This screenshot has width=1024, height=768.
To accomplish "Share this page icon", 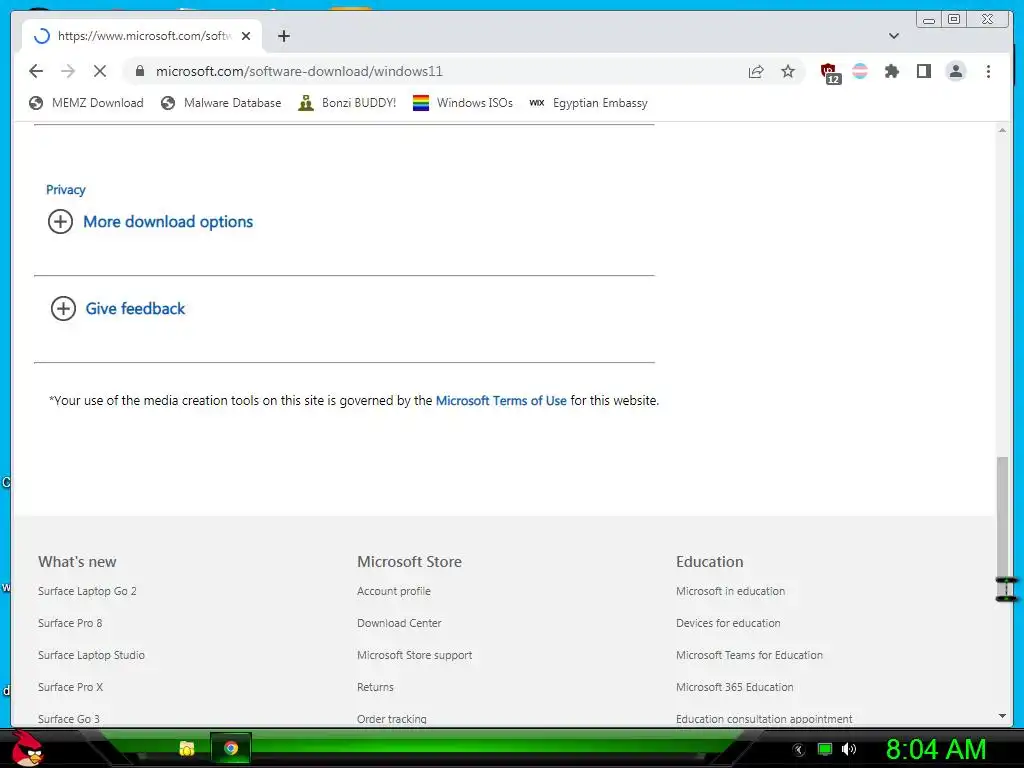I will click(x=756, y=71).
